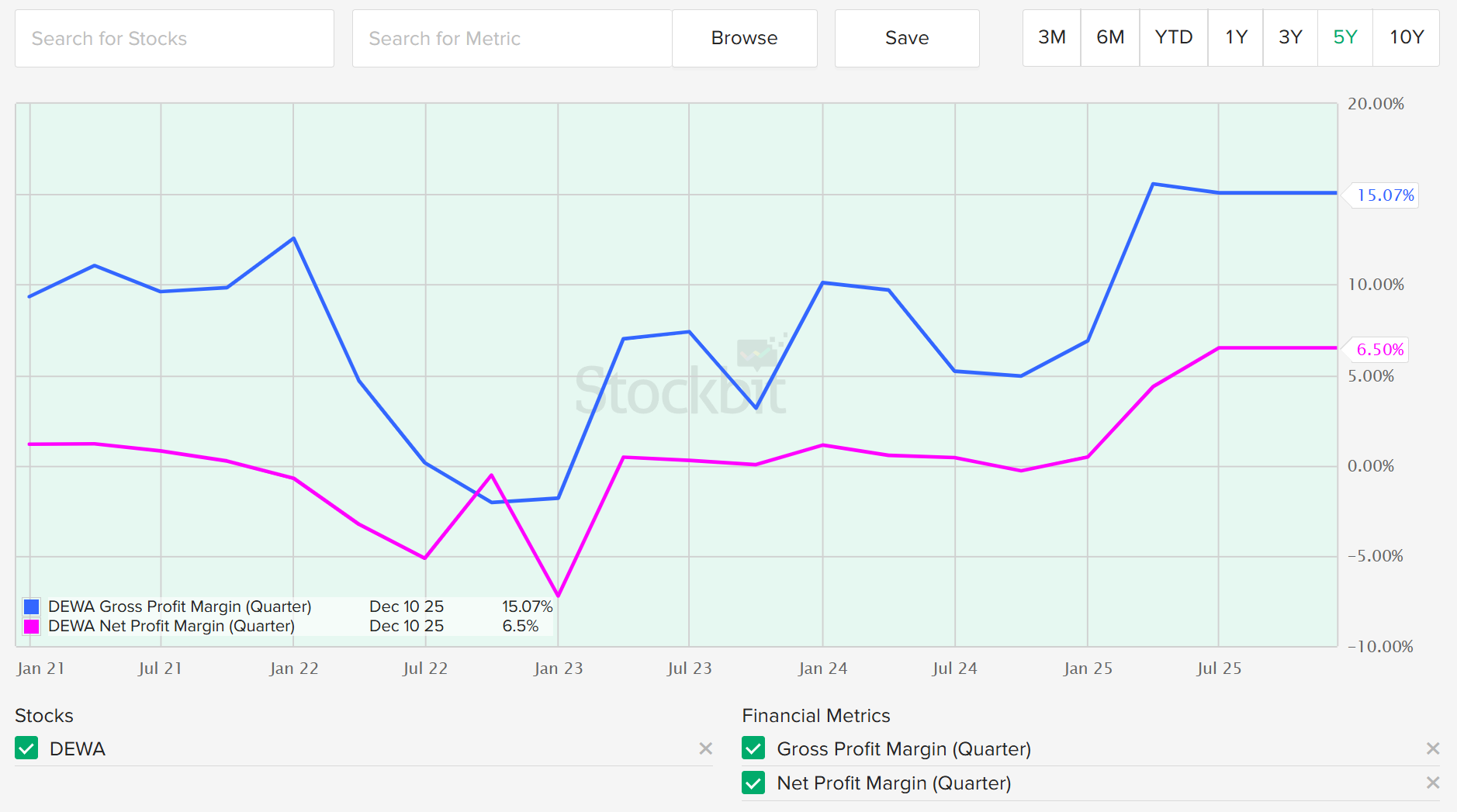Select the 6M time range
1457x812 pixels.
click(x=1110, y=37)
